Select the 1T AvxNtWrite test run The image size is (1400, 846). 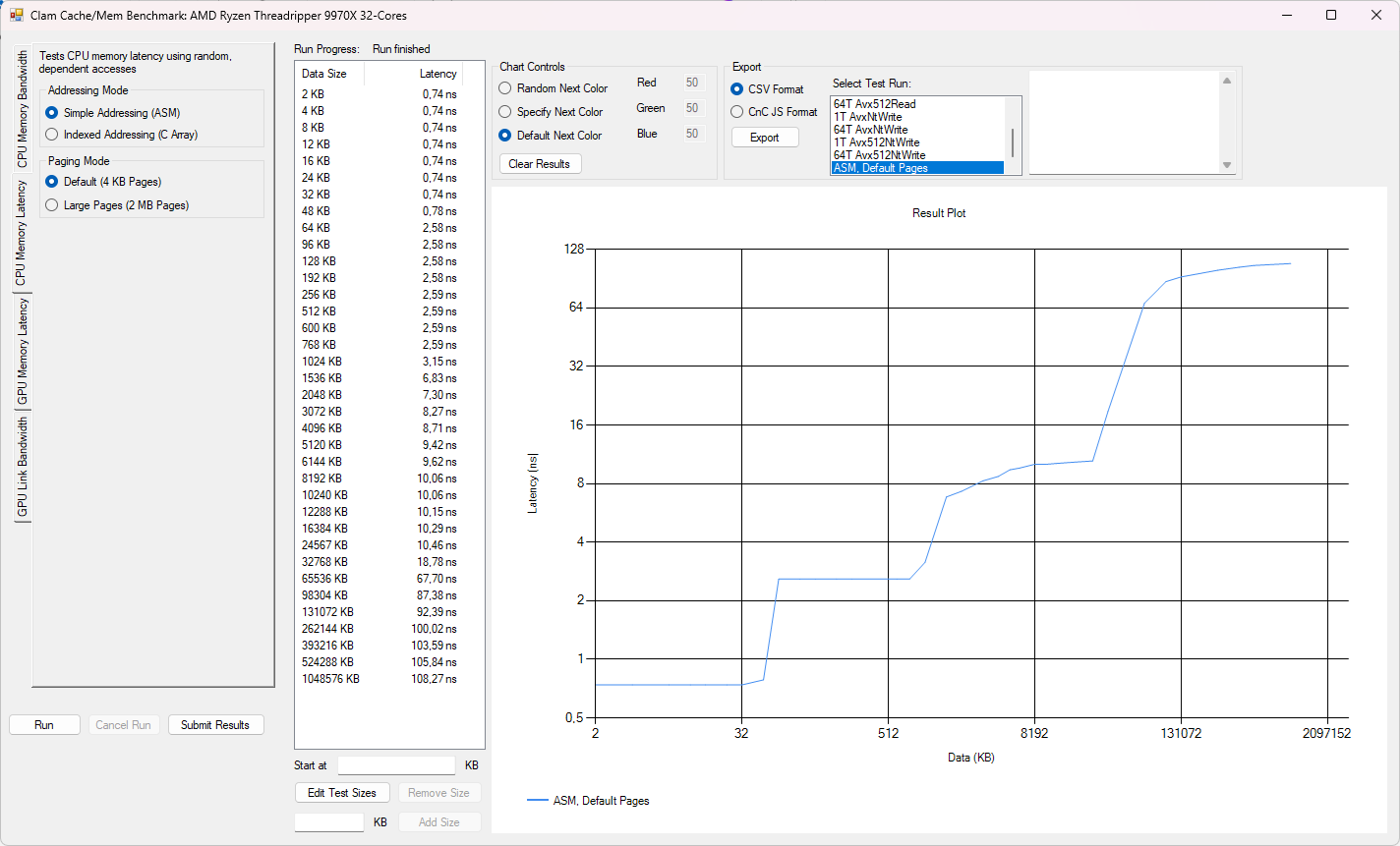917,117
